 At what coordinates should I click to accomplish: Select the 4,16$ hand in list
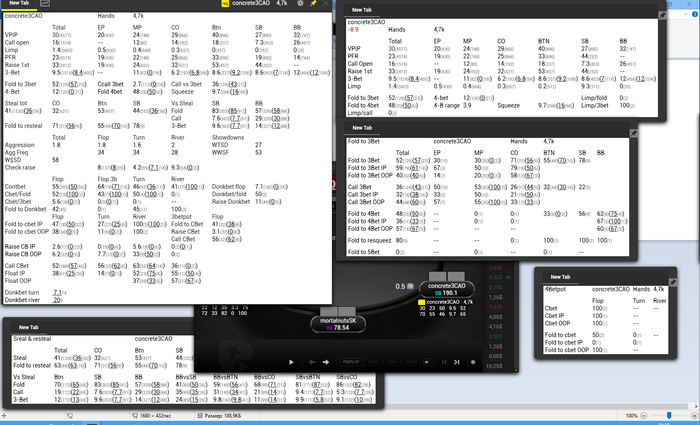tap(496, 327)
